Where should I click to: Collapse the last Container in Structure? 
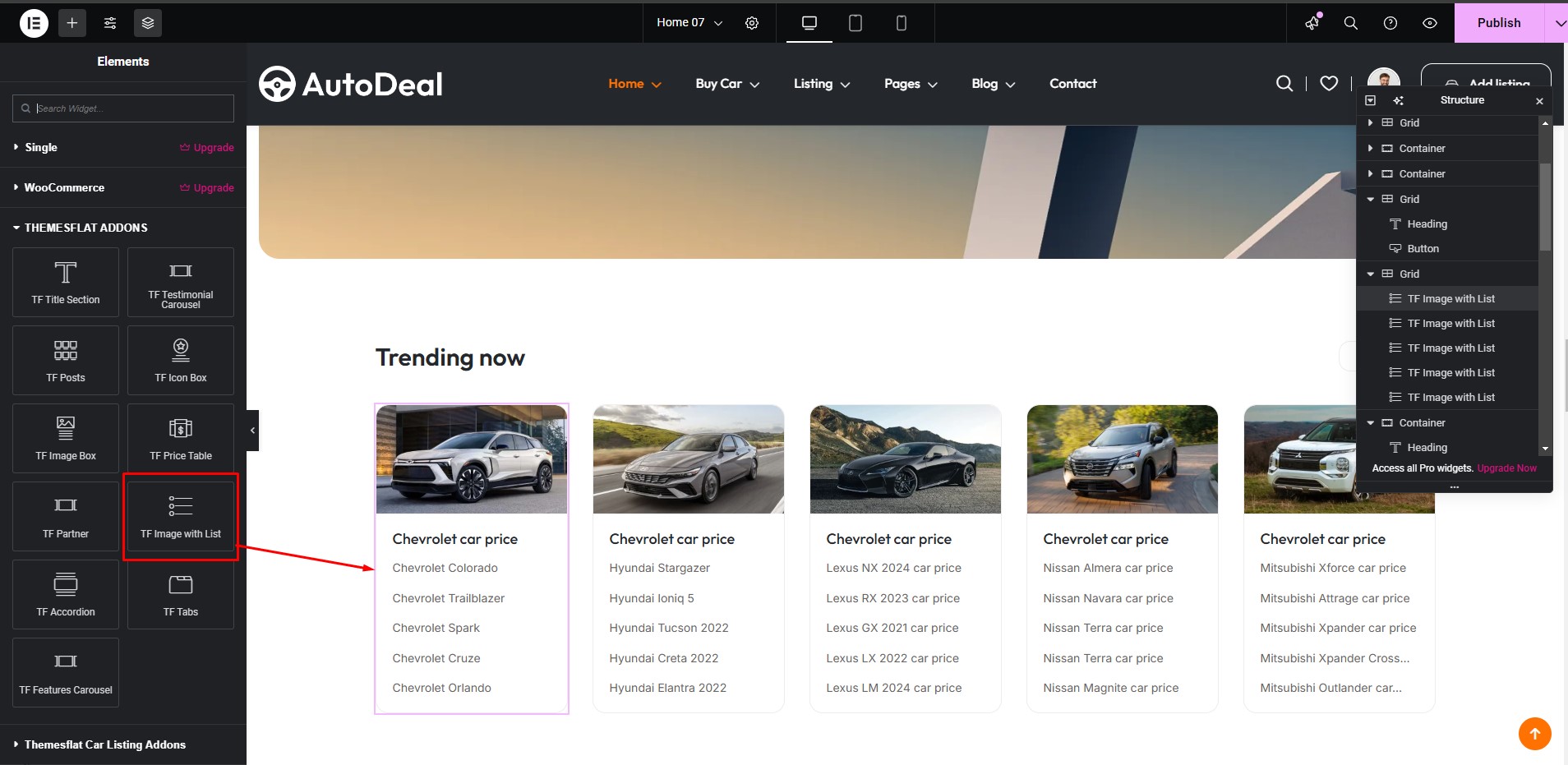tap(1370, 422)
